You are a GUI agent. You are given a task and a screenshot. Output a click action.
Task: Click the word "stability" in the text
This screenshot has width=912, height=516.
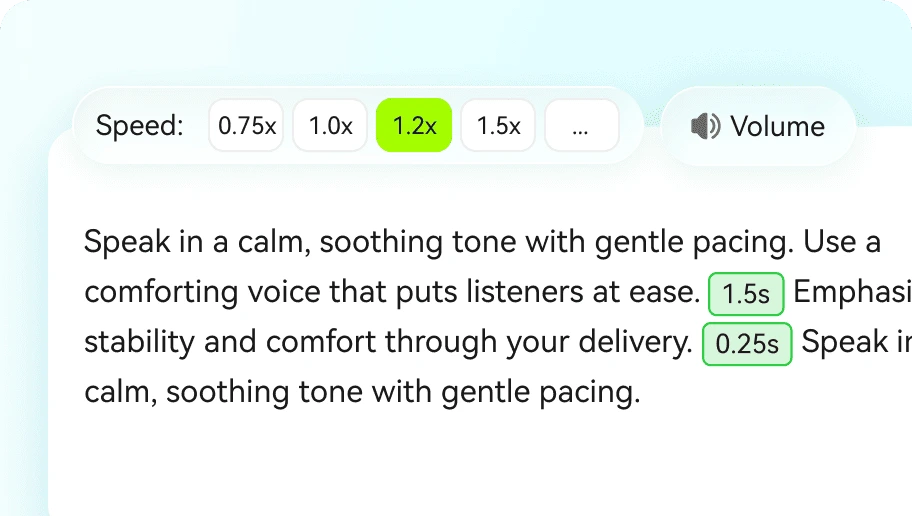pyautogui.click(x=139, y=343)
